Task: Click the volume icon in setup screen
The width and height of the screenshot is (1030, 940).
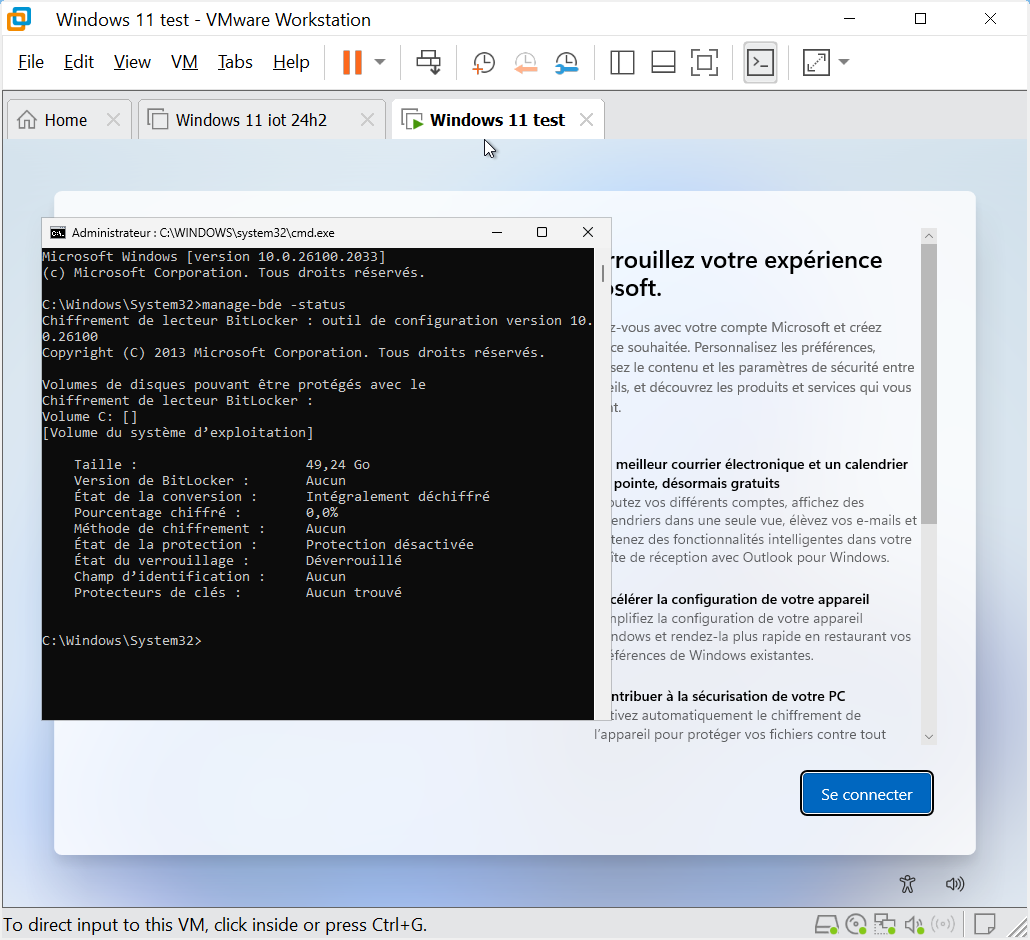Action: [954, 884]
